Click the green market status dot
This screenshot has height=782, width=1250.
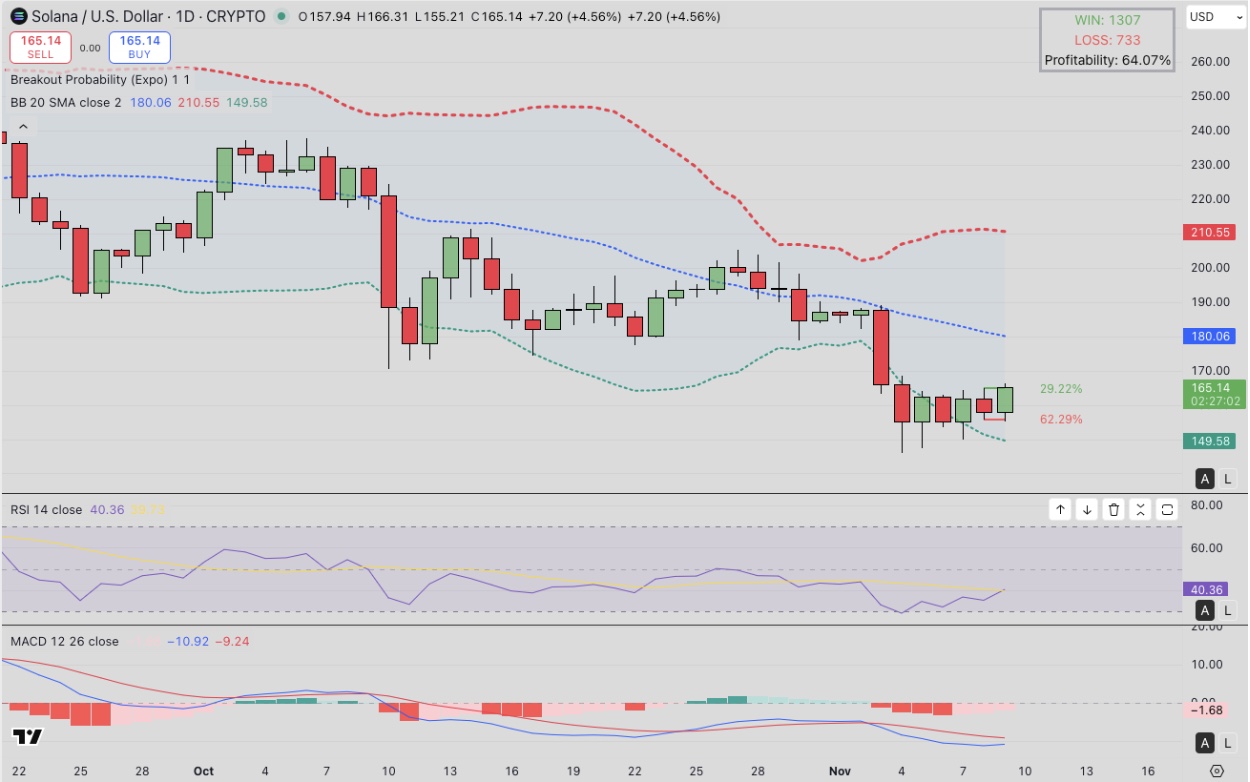click(x=280, y=16)
